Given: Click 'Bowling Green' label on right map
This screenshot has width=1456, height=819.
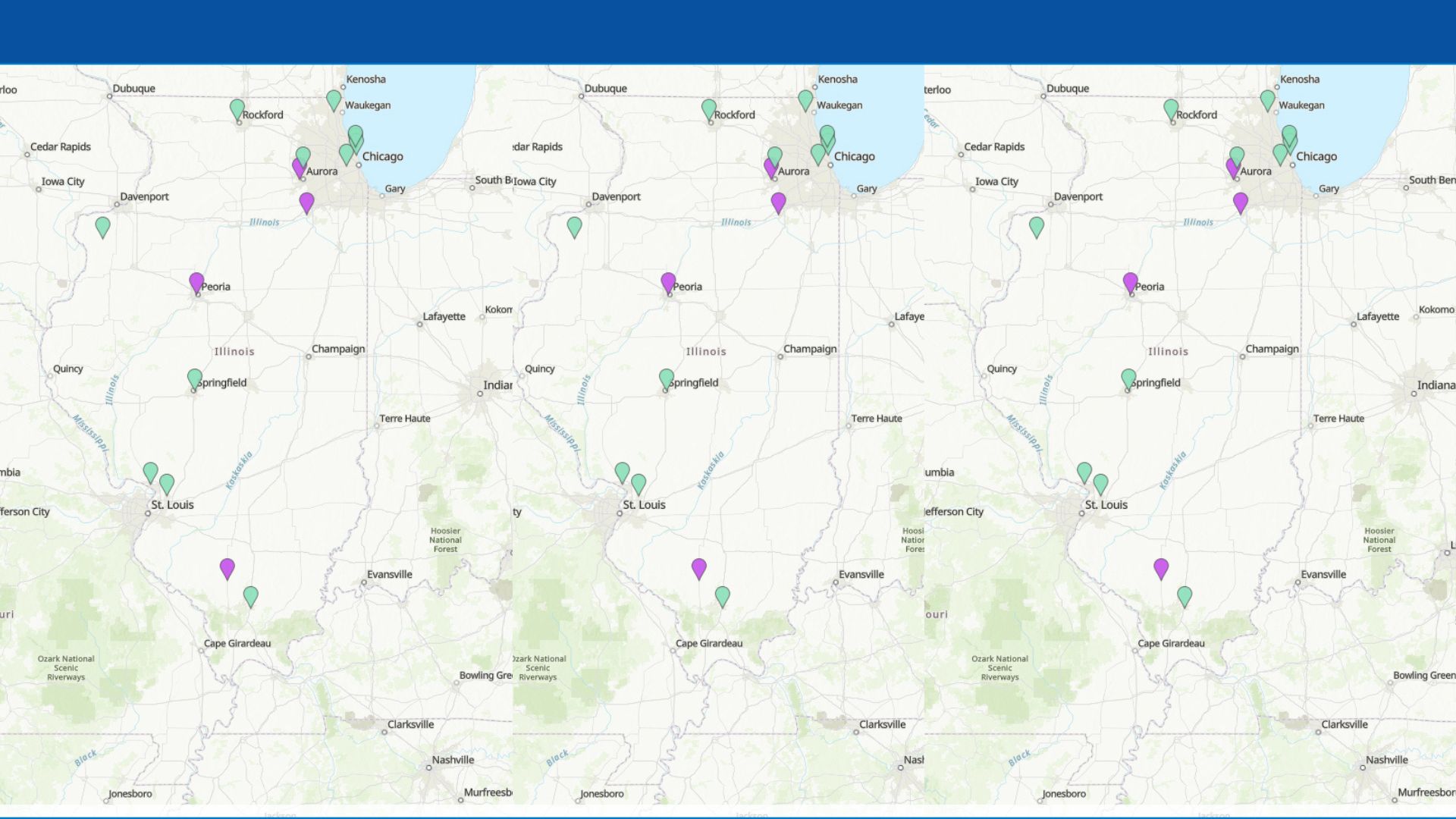Looking at the screenshot, I should pos(1424,676).
